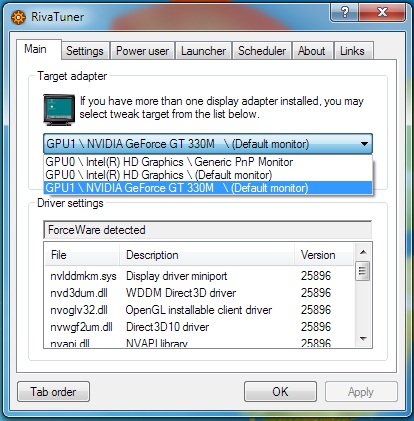Image resolution: width=414 pixels, height=421 pixels.
Task: Click the ForceWare detected status field
Action: click(x=208, y=230)
